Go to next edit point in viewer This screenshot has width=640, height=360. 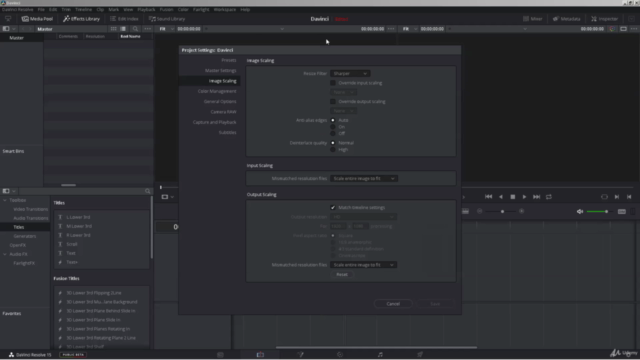pos(617,197)
